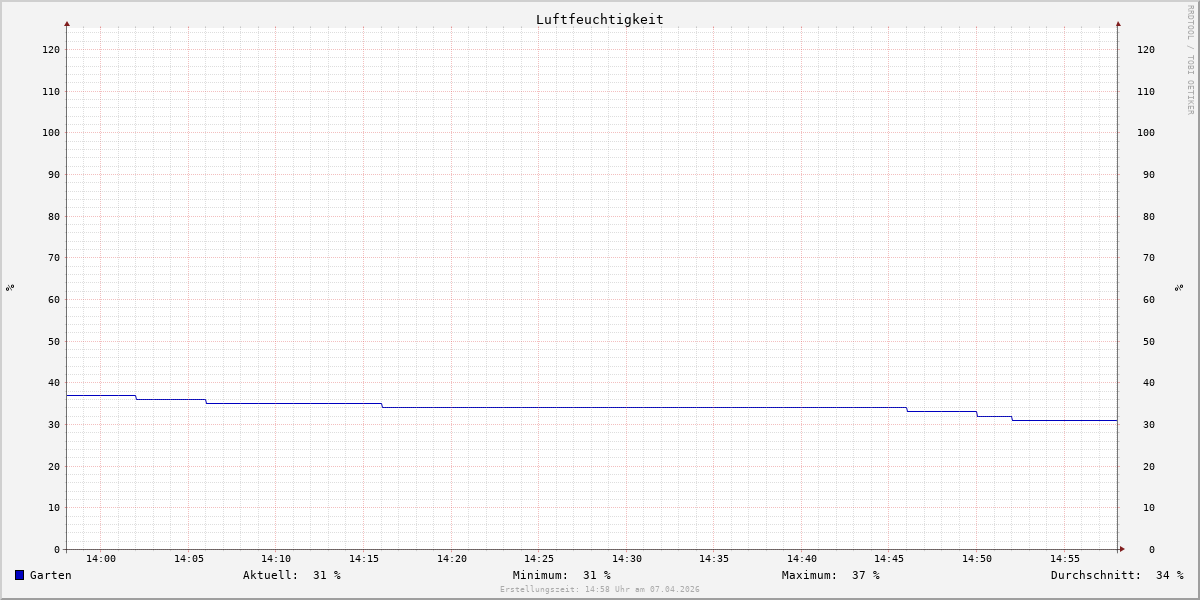Image resolution: width=1200 pixels, height=600 pixels.
Task: Click the right axis 90 label
Action: tap(1149, 175)
